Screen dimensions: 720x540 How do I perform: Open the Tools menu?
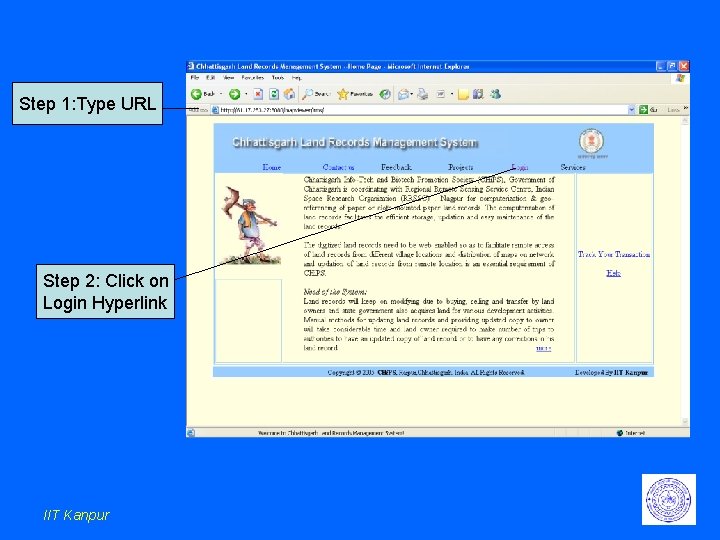pyautogui.click(x=278, y=78)
